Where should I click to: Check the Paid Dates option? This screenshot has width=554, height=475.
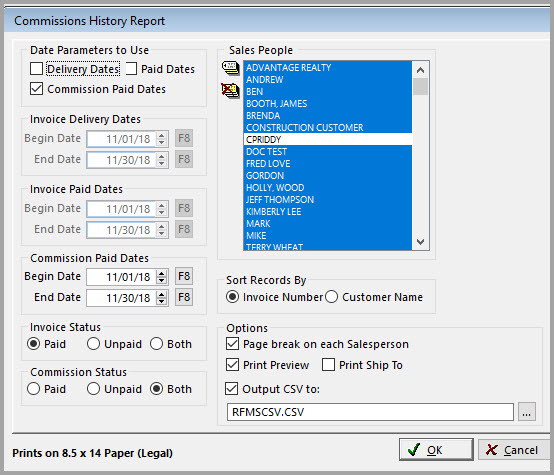coord(131,69)
